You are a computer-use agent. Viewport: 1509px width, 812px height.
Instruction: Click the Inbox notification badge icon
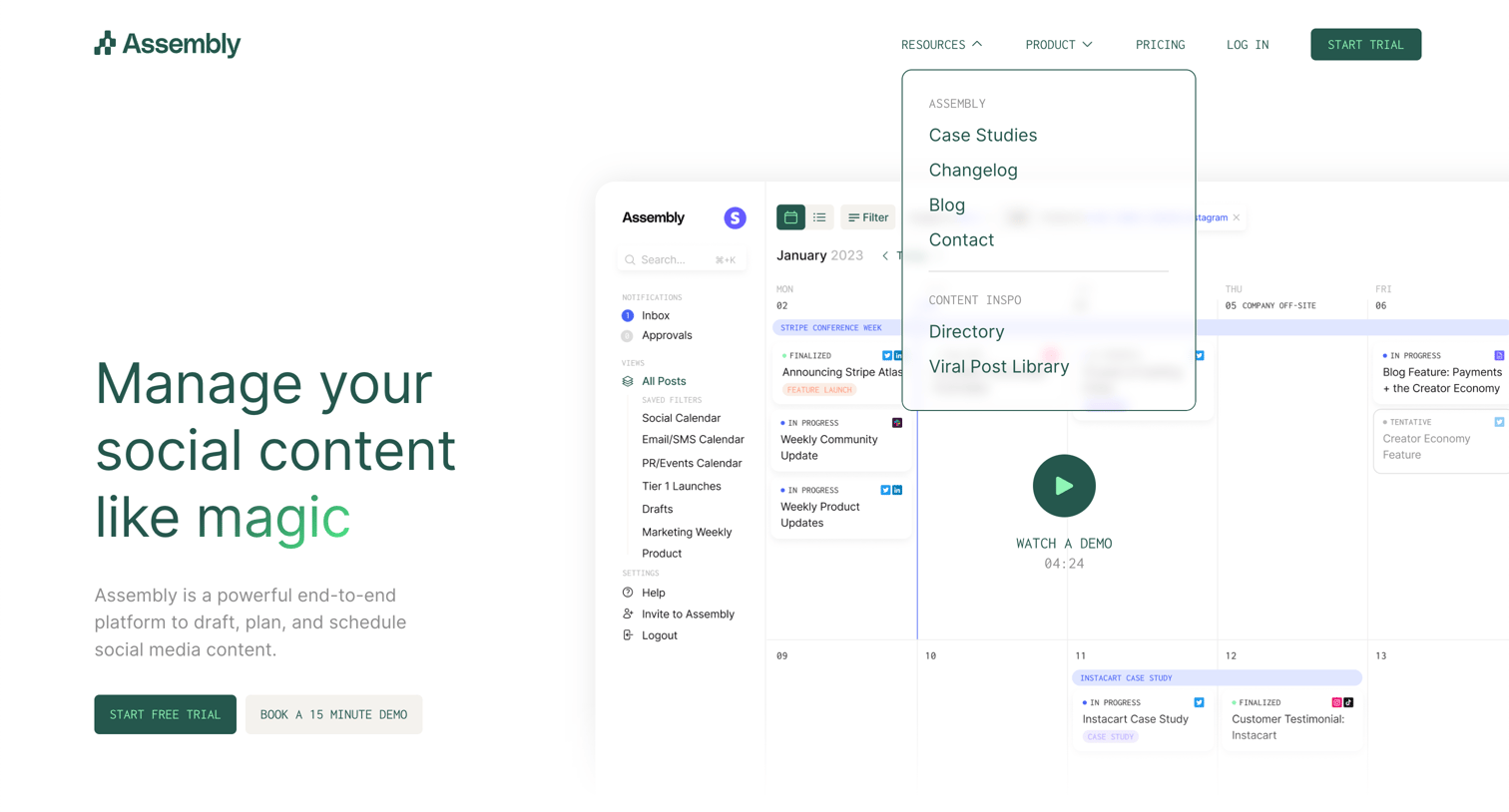click(x=628, y=315)
